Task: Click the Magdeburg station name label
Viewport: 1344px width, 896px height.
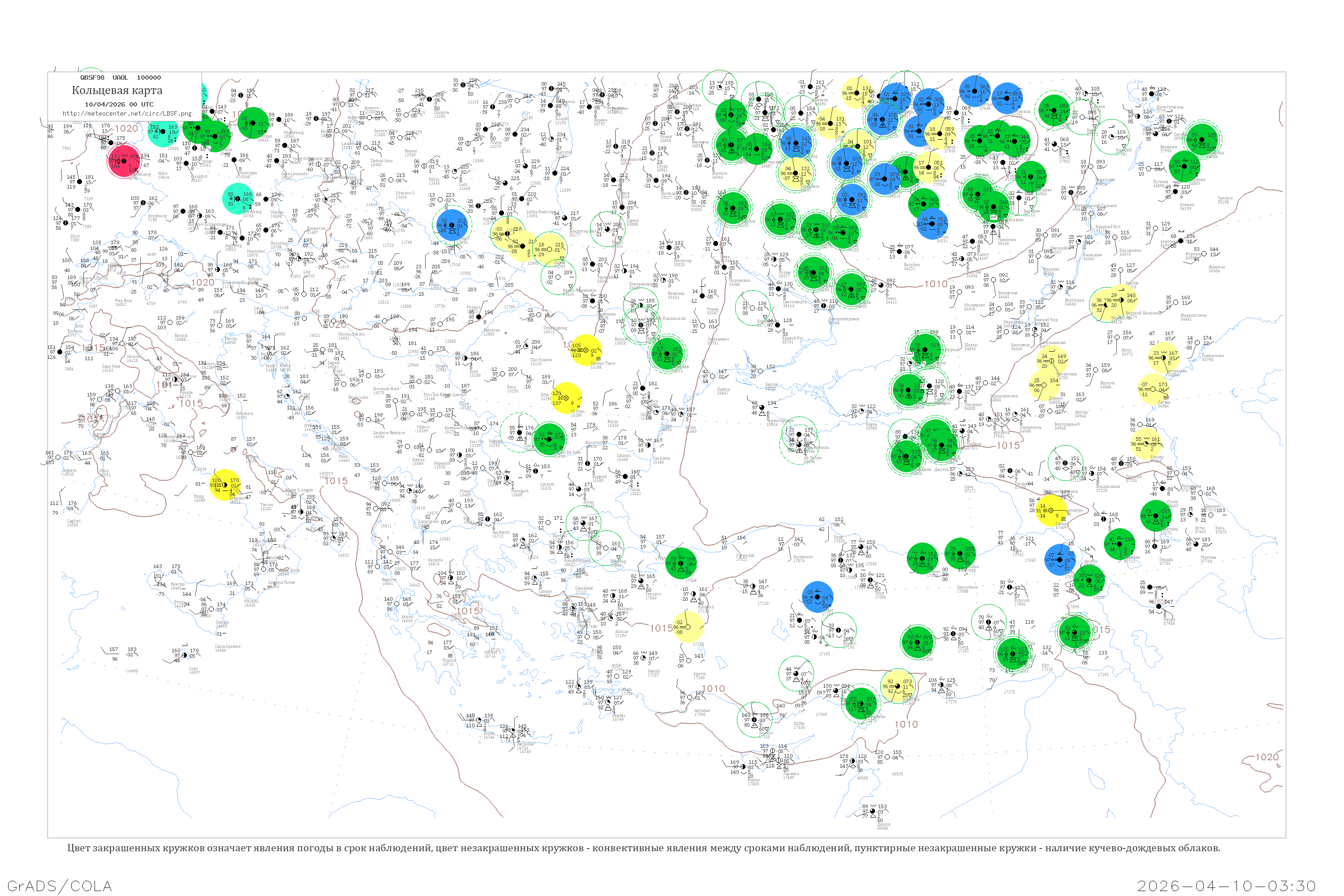Action: point(293,133)
